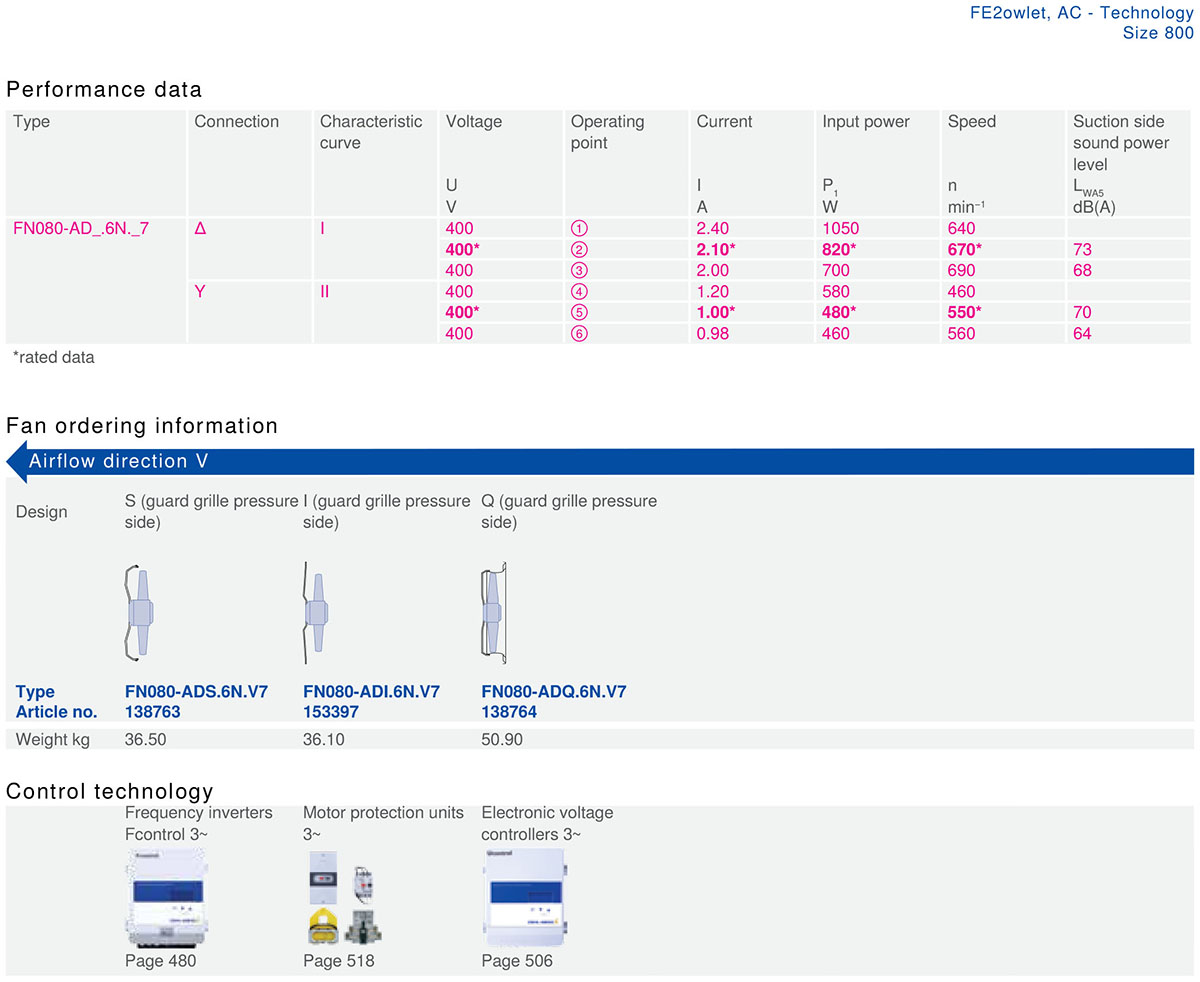Open the Fcontrol frequency inverter image
The image size is (1200, 982).
[x=165, y=897]
